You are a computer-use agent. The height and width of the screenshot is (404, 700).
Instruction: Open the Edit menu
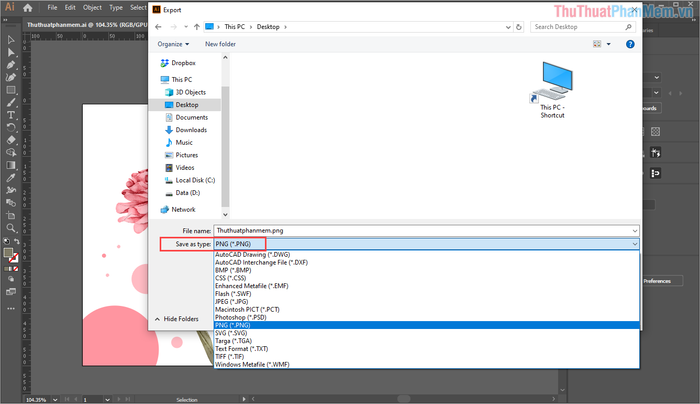pyautogui.click(x=70, y=8)
